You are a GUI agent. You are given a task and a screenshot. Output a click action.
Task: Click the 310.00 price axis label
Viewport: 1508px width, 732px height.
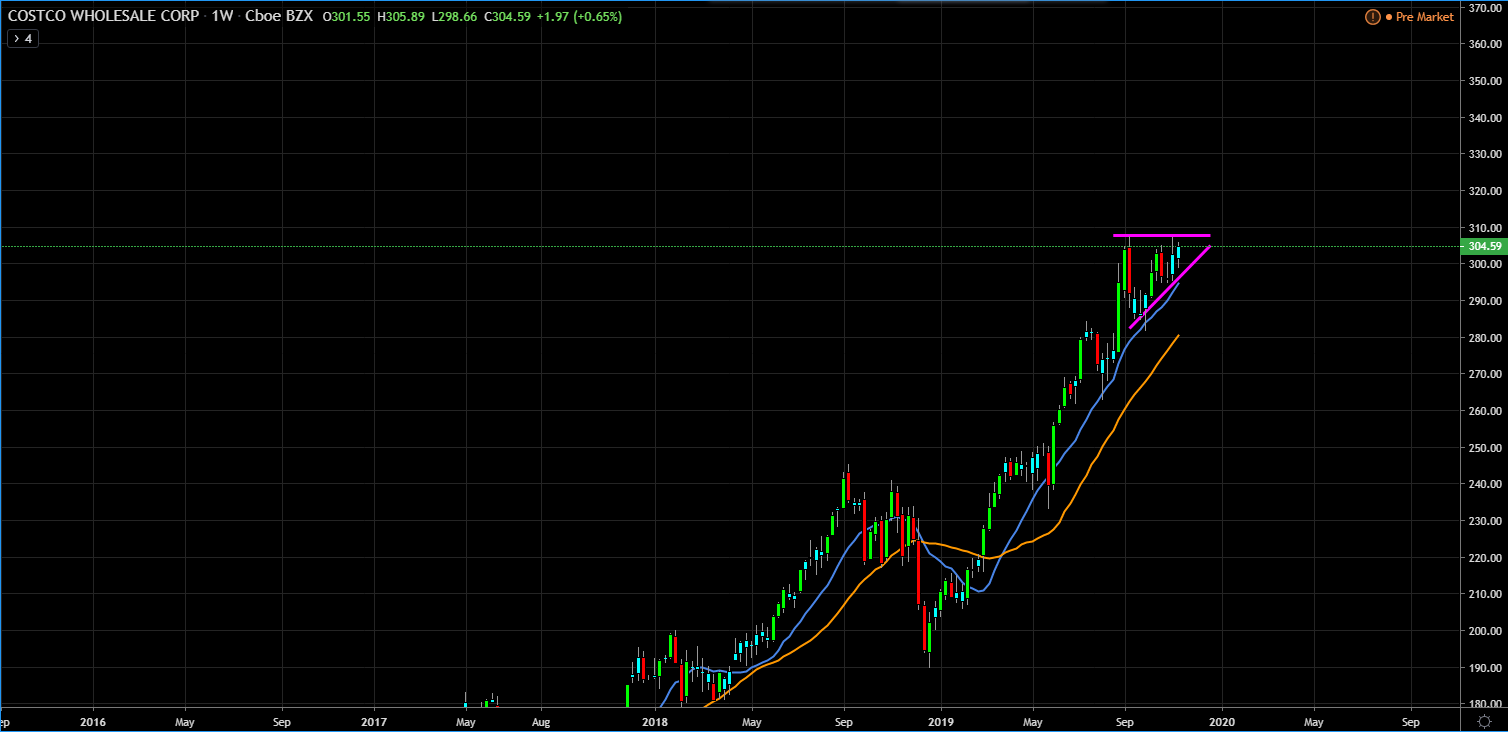coord(1485,228)
